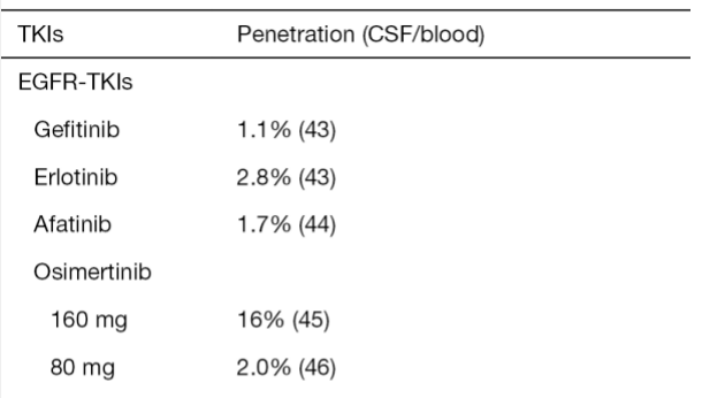Open reference (43) next to Gefitinib 1.1%
702x399 pixels.
click(x=317, y=130)
